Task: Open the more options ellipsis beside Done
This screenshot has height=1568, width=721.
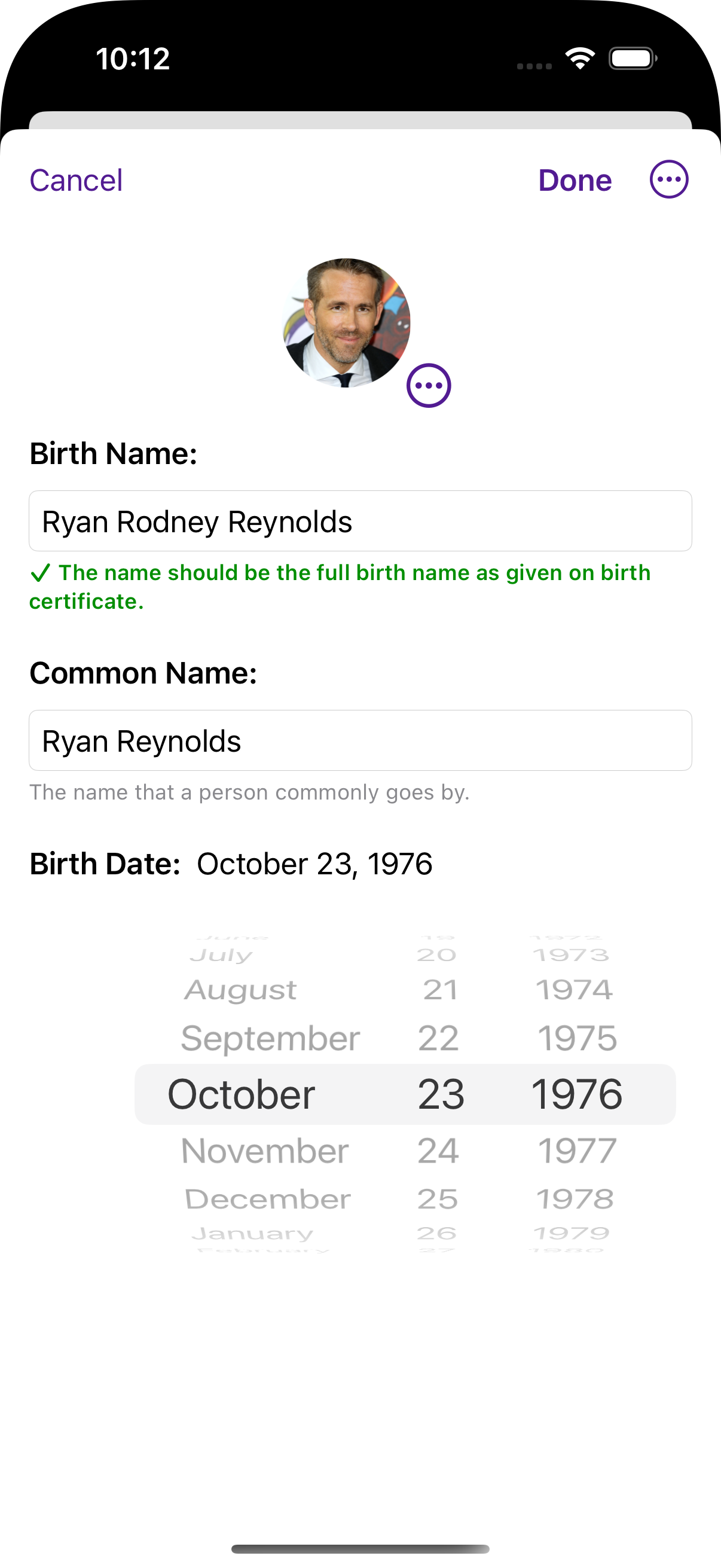Action: point(668,179)
